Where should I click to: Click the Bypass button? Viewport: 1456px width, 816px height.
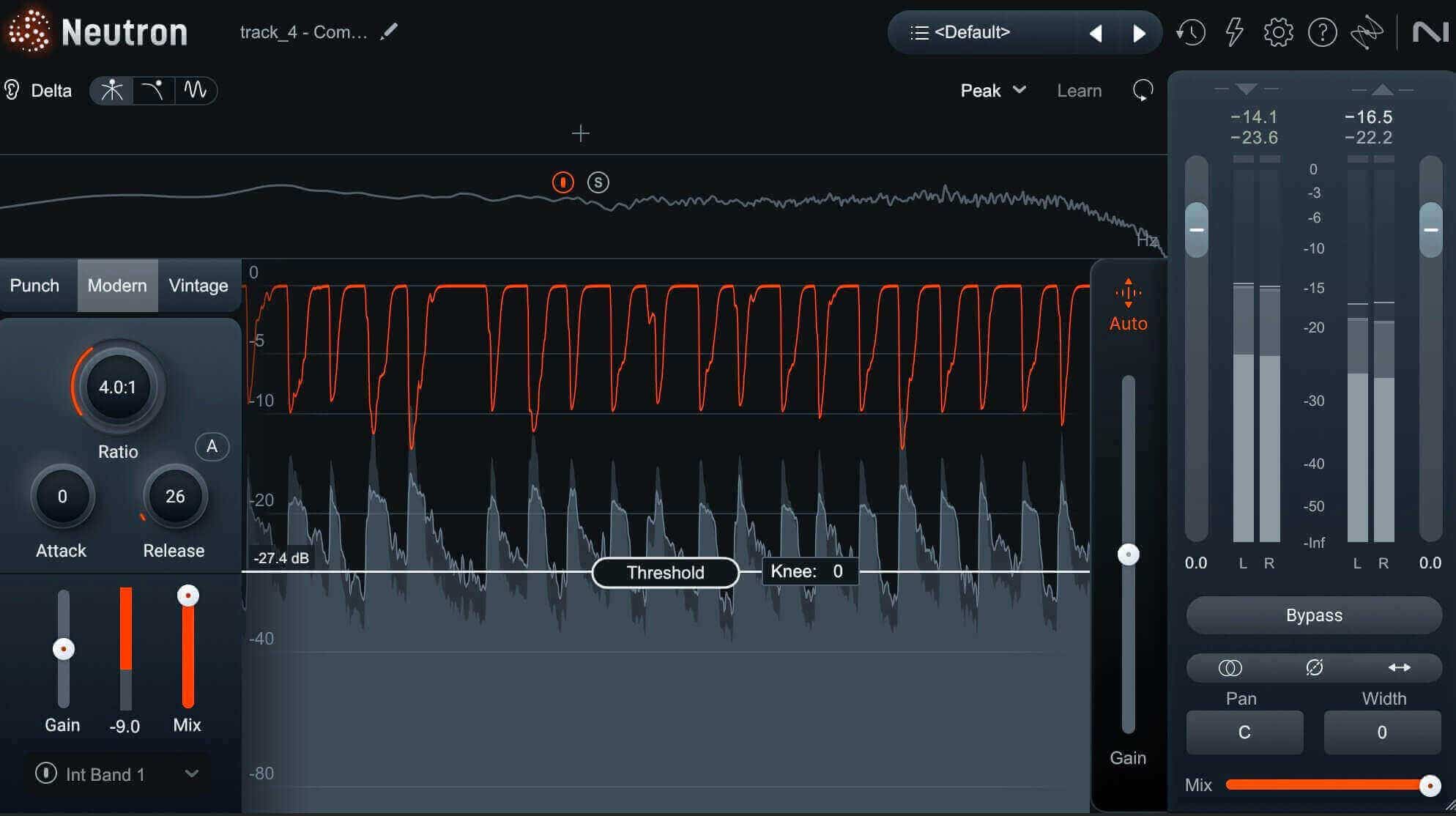pyautogui.click(x=1314, y=615)
